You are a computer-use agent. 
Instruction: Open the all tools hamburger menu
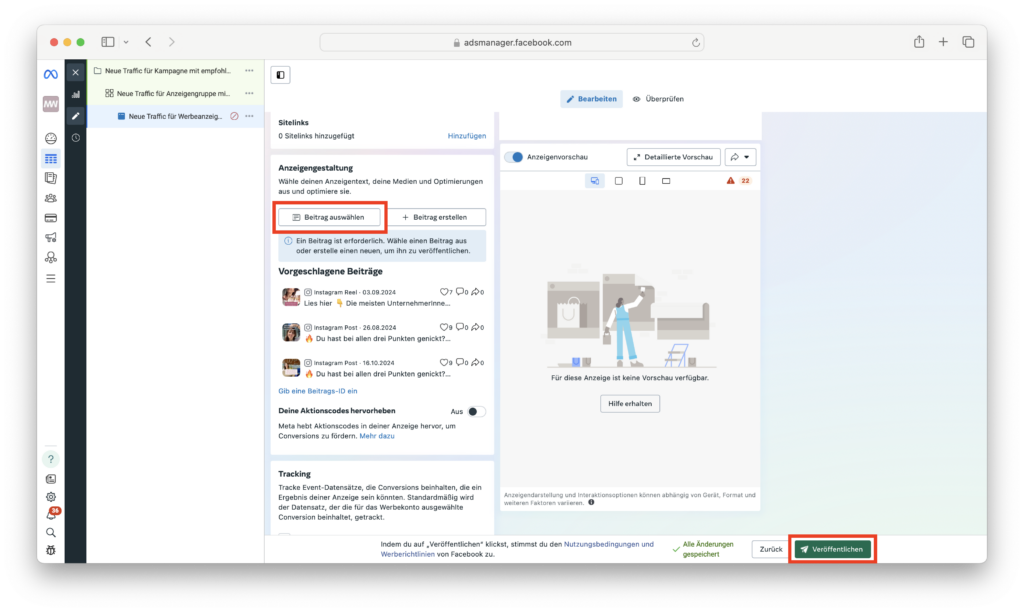50,278
